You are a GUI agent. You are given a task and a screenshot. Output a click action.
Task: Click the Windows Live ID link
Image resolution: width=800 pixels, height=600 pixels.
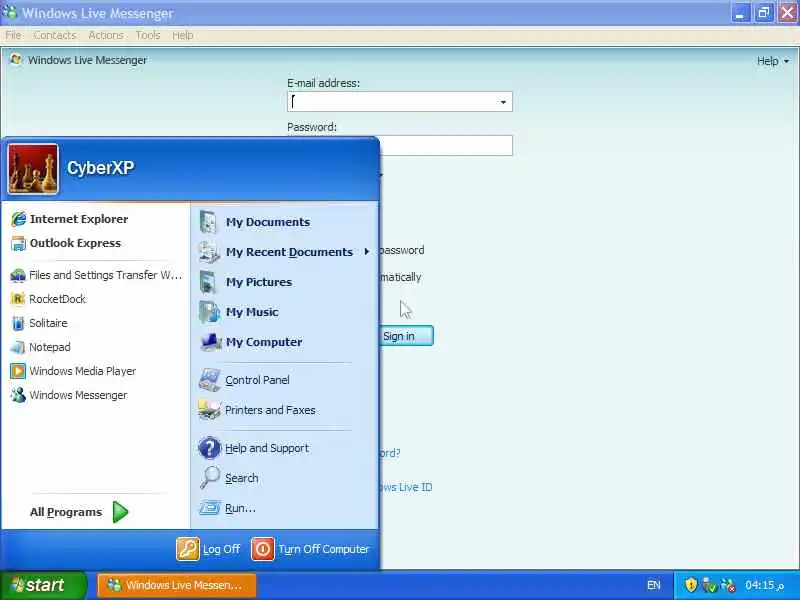[x=406, y=487]
